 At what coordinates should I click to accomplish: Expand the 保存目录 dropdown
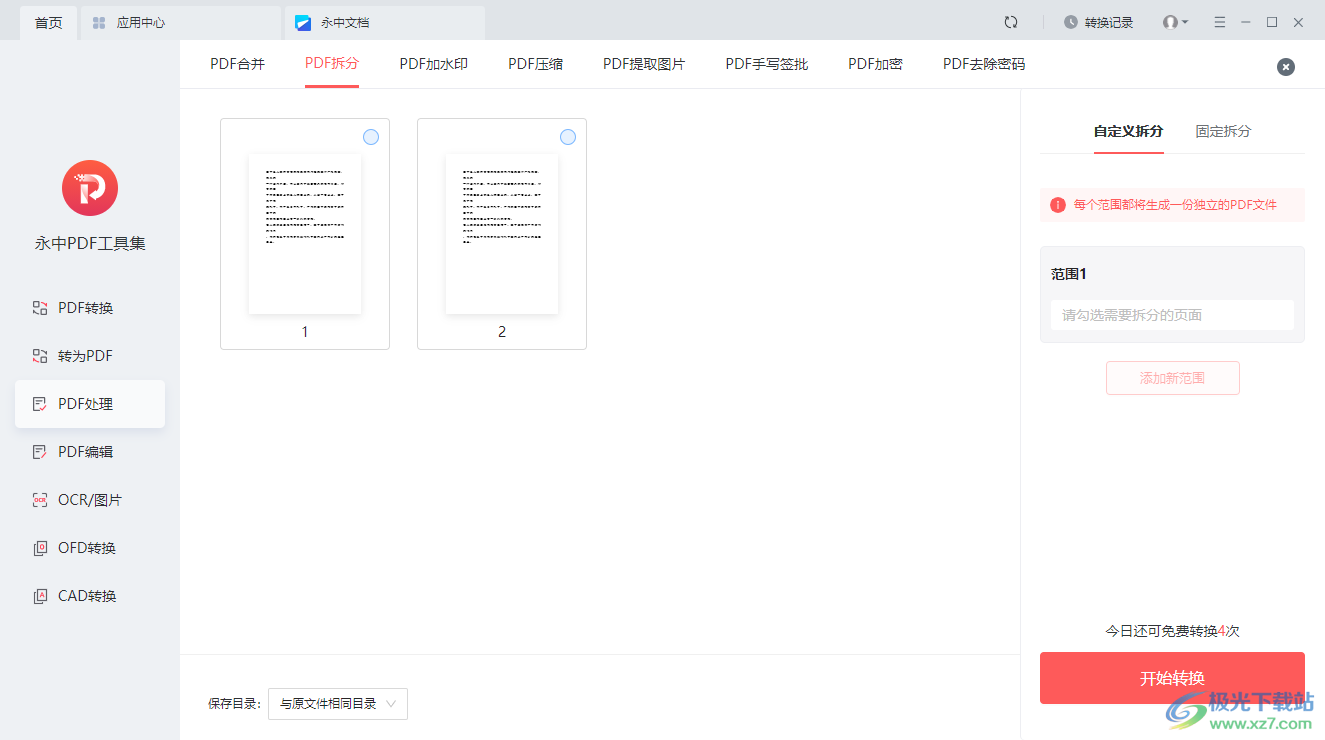338,704
